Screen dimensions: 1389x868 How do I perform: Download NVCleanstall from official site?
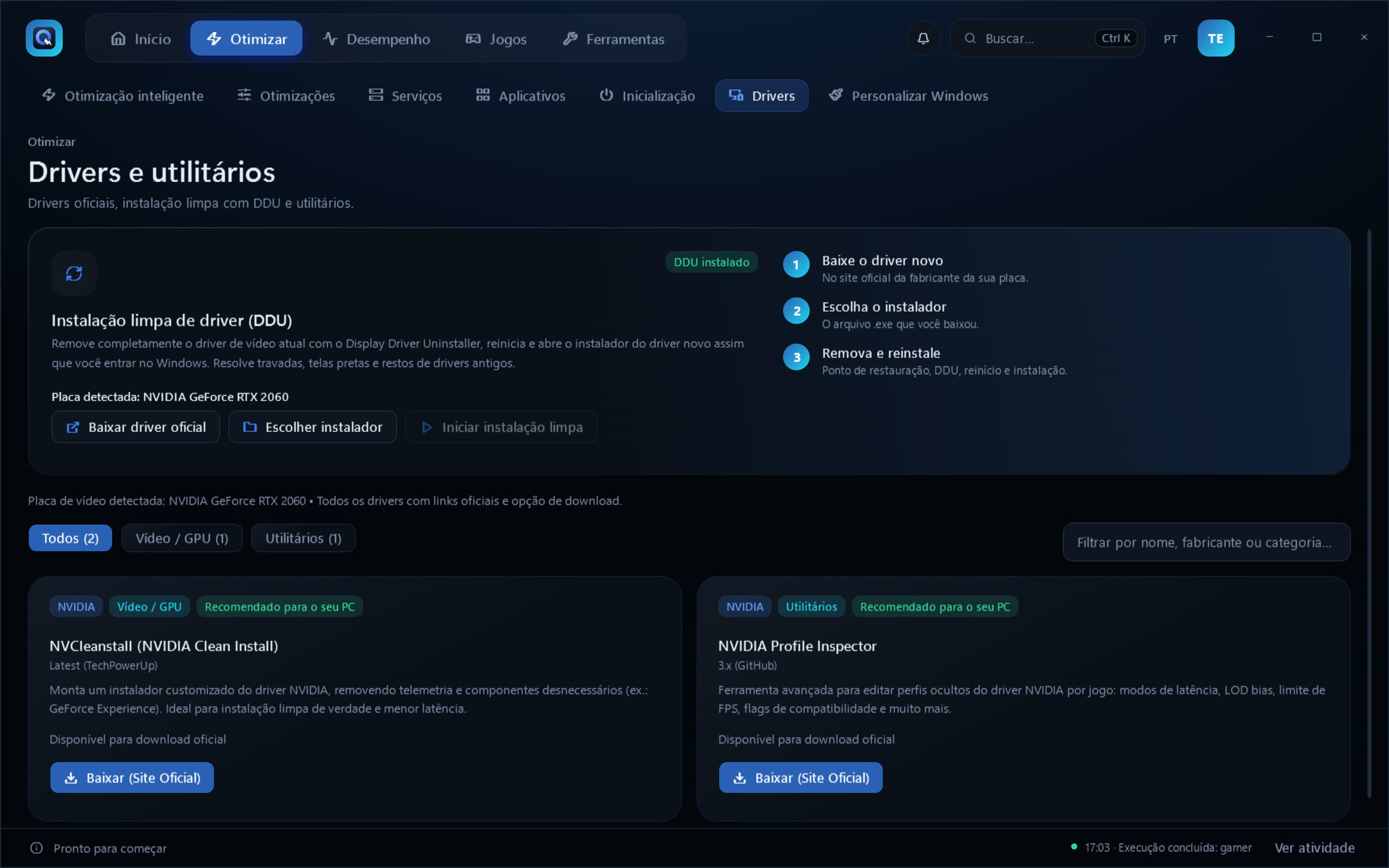pos(132,777)
